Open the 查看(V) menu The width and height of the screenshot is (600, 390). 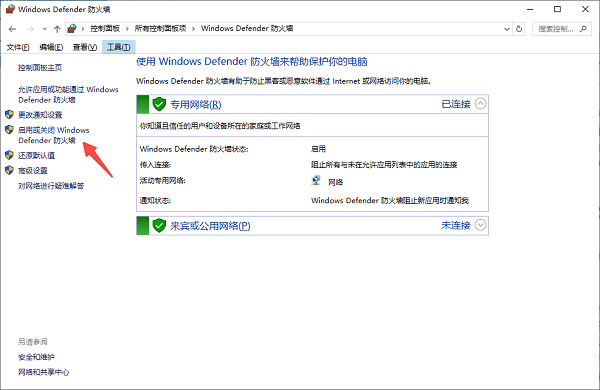pyautogui.click(x=85, y=47)
